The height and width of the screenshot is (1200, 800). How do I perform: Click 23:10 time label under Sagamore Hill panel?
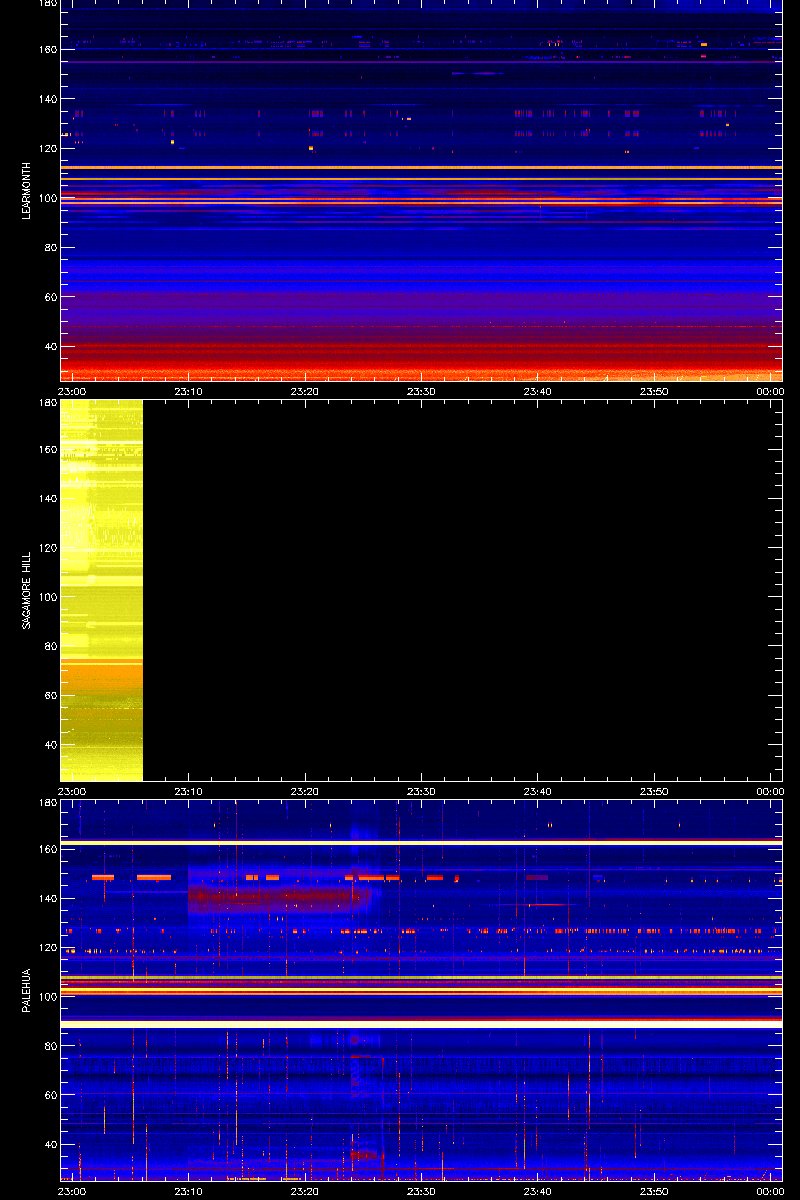pyautogui.click(x=189, y=791)
